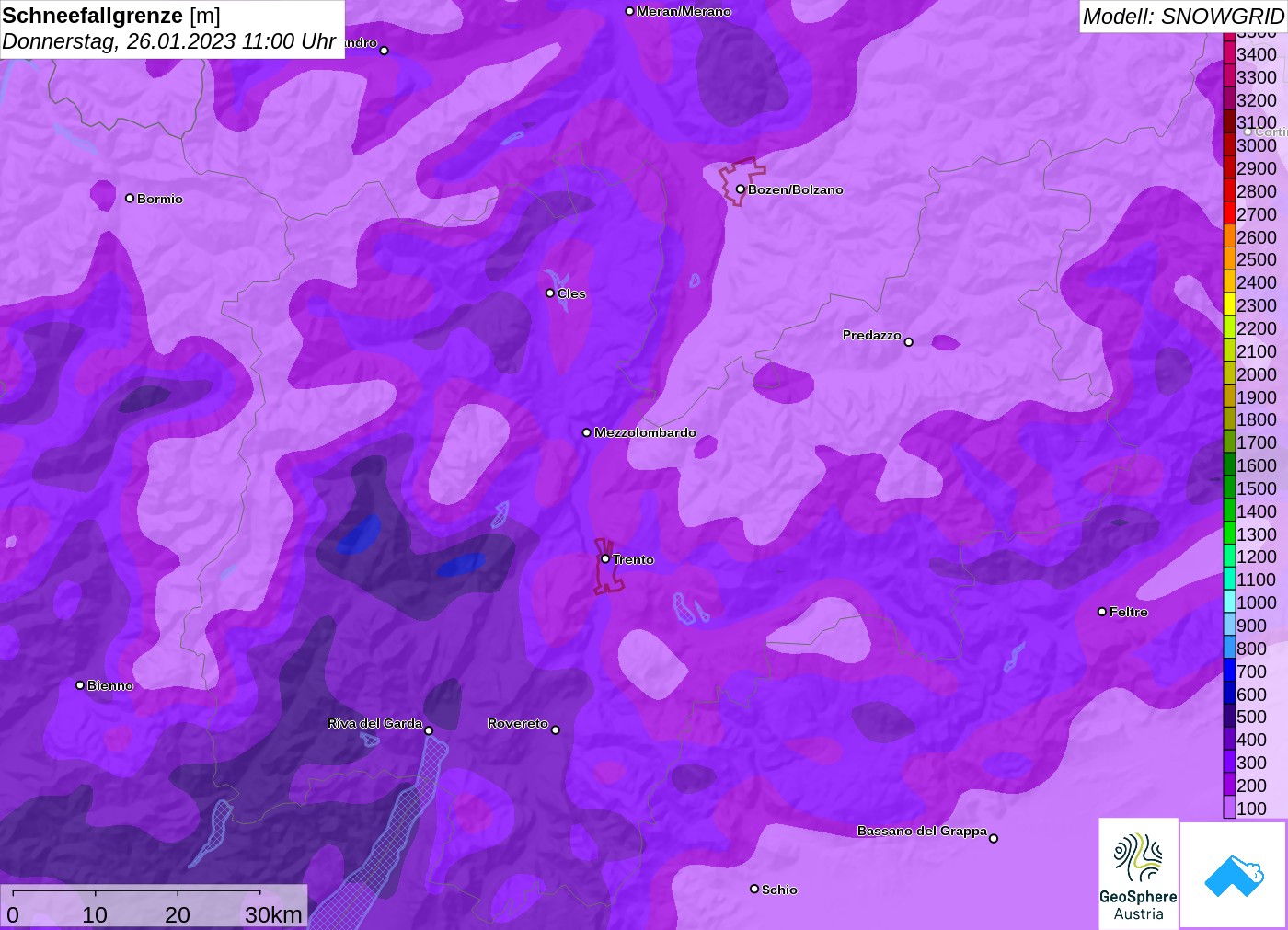Viewport: 1288px width, 930px height.
Task: Click the blue cloud house logo
Action: click(1234, 875)
